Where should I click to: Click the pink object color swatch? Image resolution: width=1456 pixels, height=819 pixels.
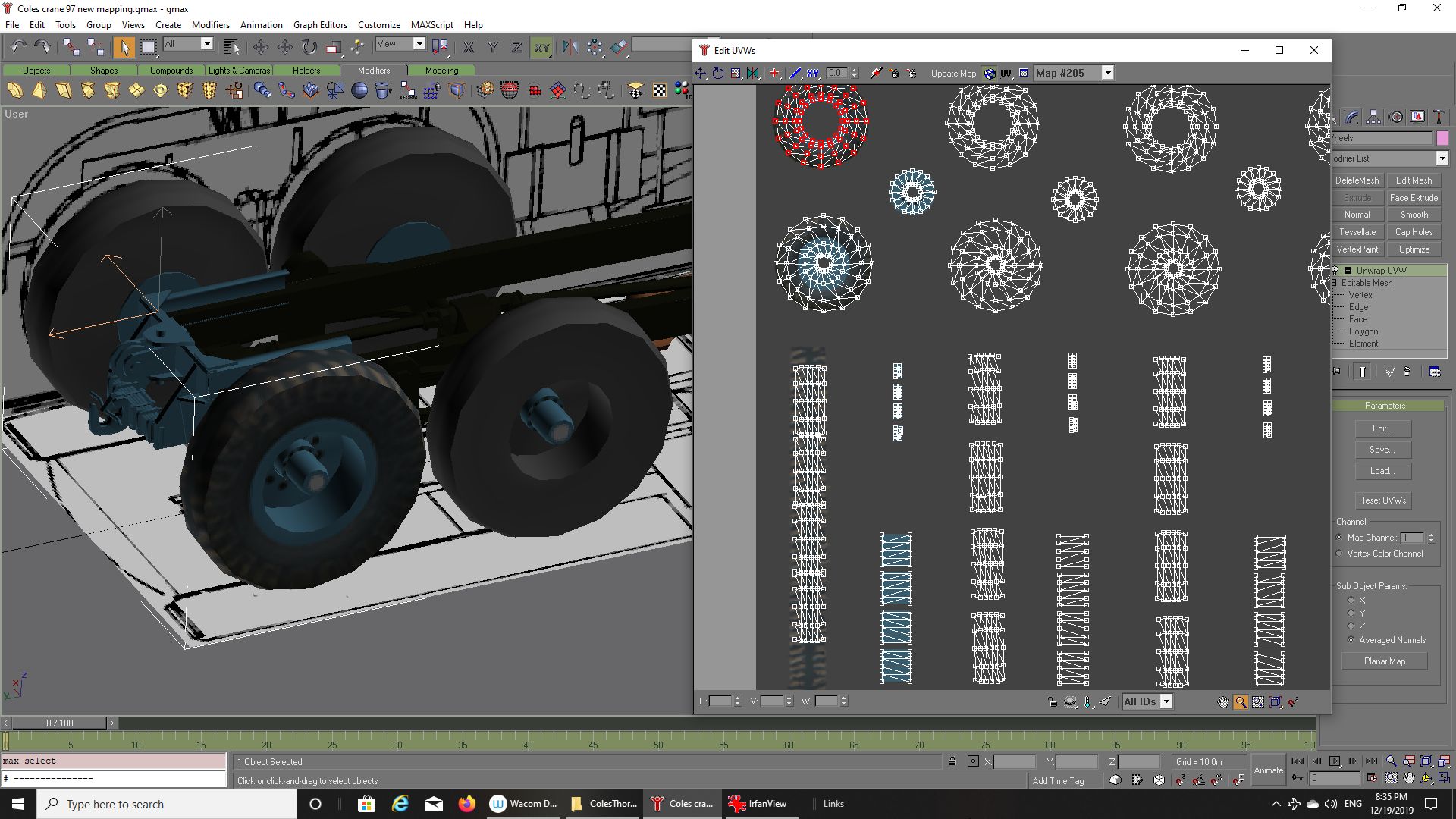pyautogui.click(x=1442, y=138)
